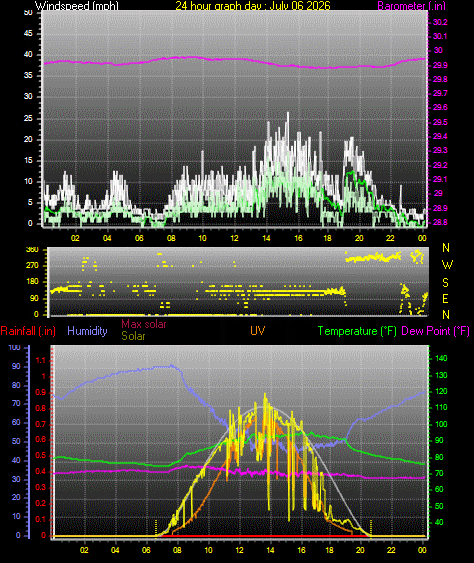Click the 35 value on windspeed axis
Image resolution: width=474 pixels, height=563 pixels.
(28, 75)
